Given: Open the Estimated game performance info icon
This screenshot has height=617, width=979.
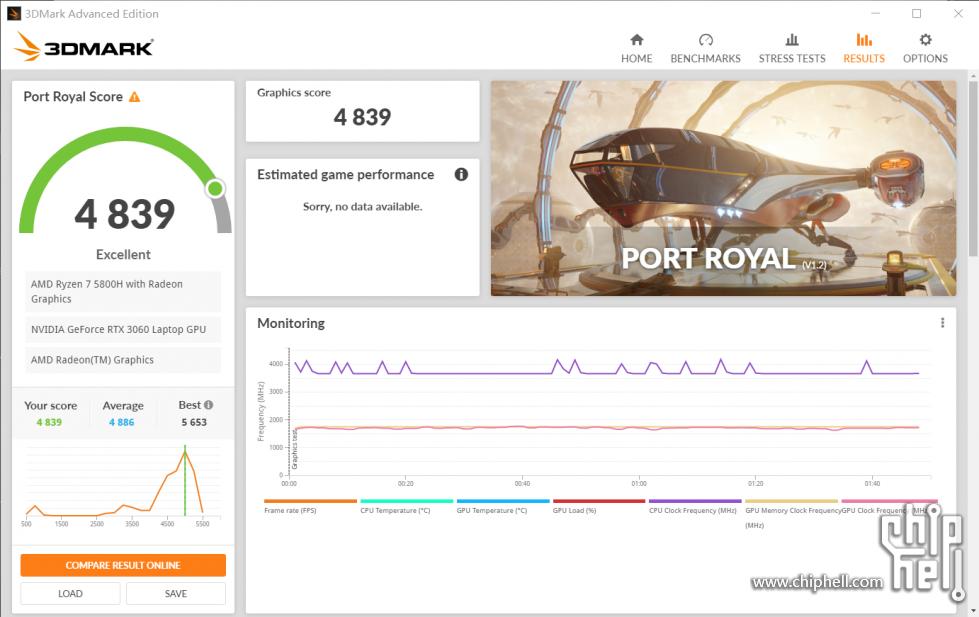Looking at the screenshot, I should pyautogui.click(x=461, y=174).
